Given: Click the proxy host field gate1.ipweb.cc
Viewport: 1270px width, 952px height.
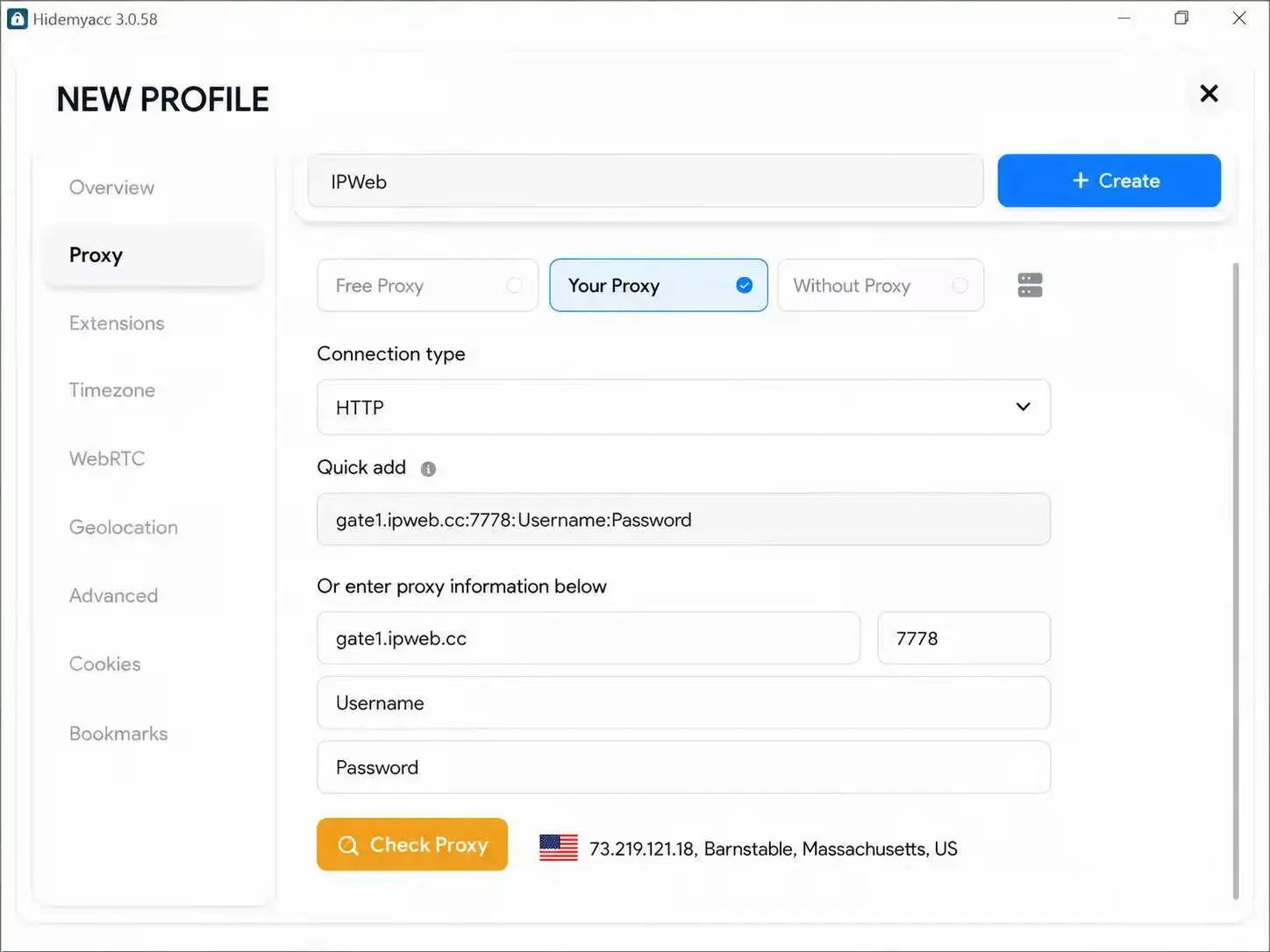Looking at the screenshot, I should tap(589, 638).
